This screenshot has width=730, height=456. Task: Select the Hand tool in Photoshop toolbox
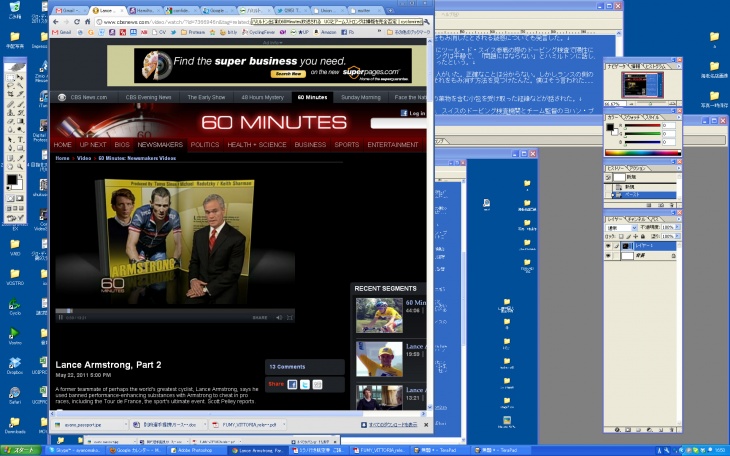point(10,166)
